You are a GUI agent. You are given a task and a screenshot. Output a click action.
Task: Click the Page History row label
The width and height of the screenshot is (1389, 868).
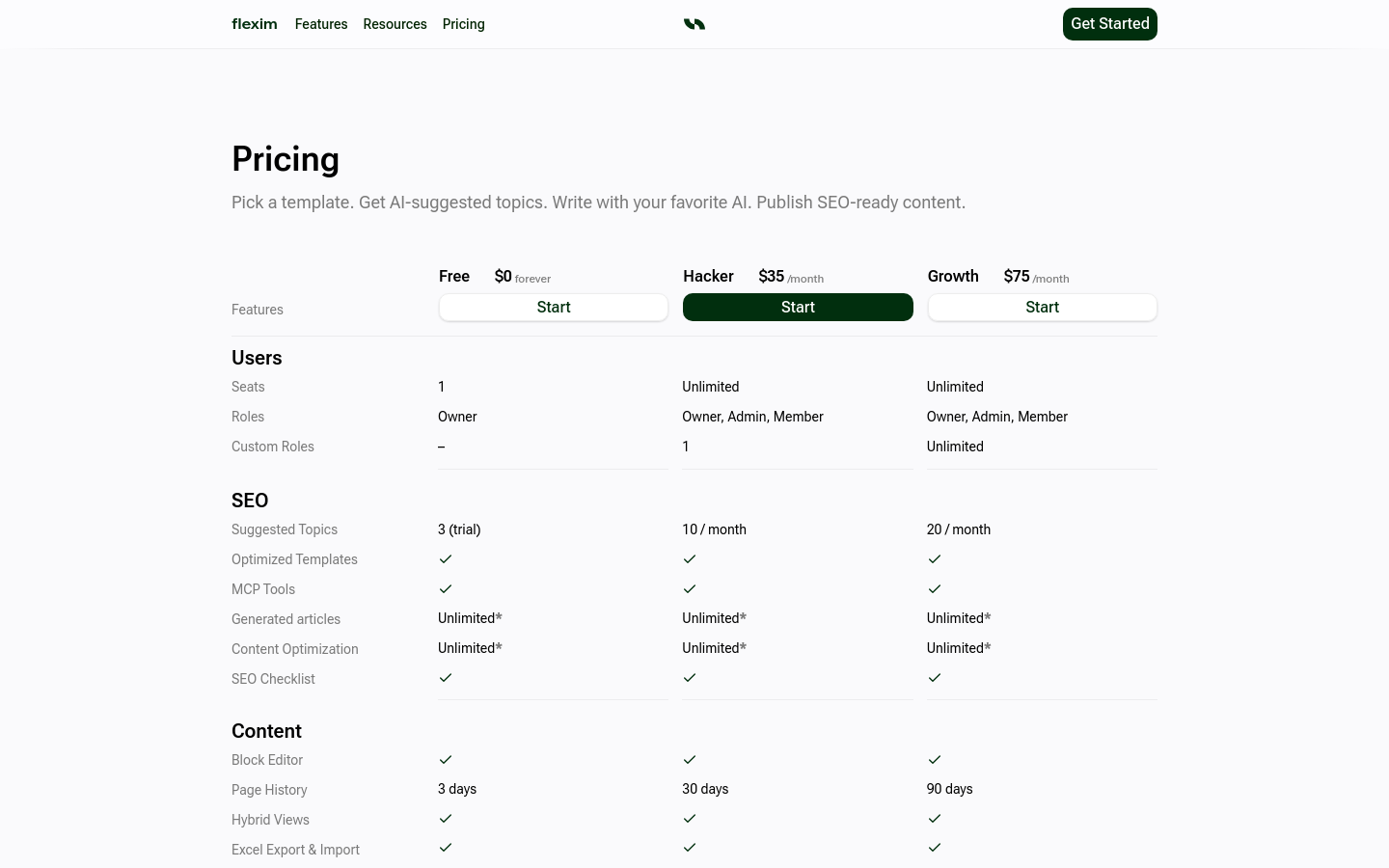pyautogui.click(x=269, y=790)
